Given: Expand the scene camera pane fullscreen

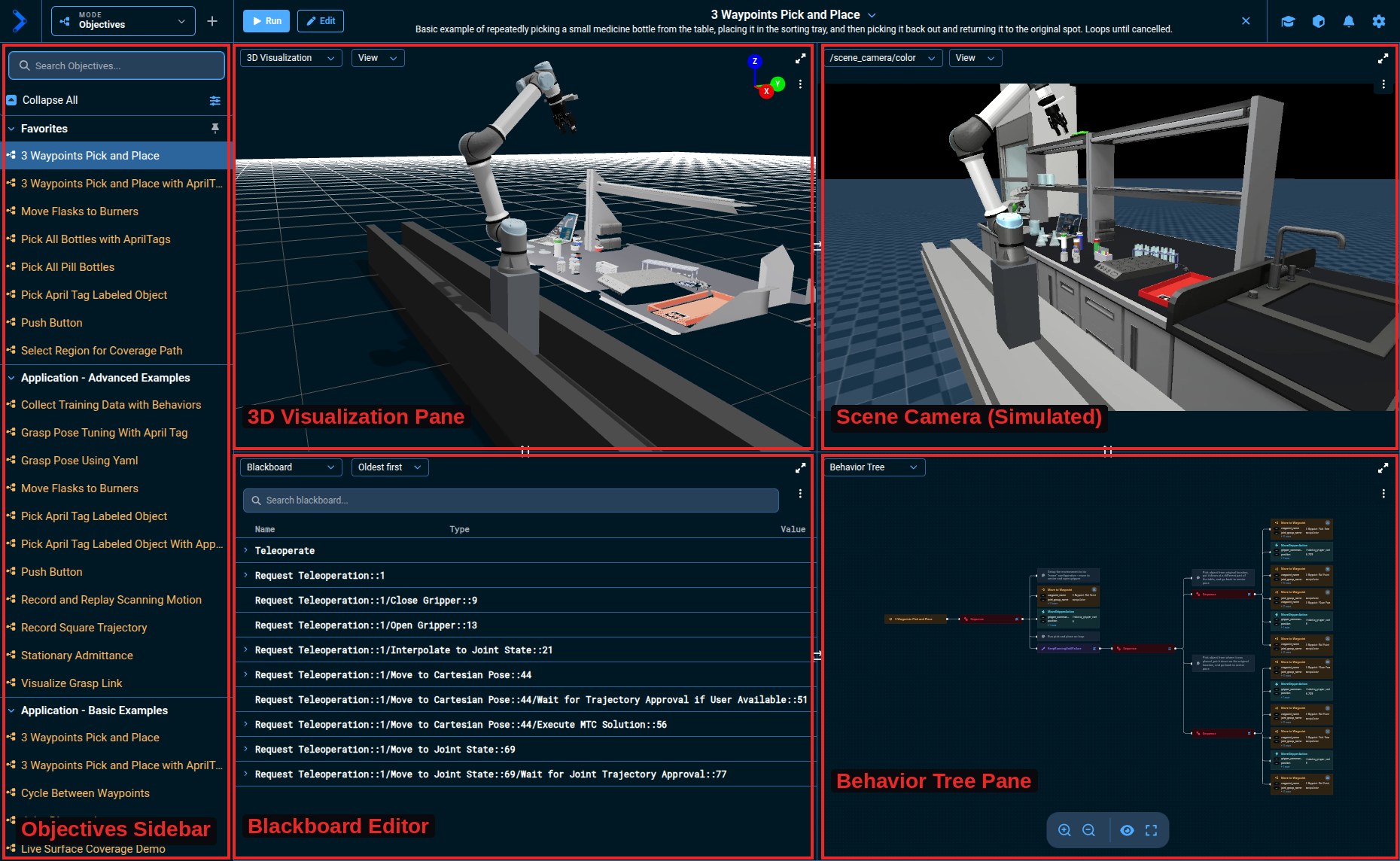Looking at the screenshot, I should click(x=1383, y=59).
